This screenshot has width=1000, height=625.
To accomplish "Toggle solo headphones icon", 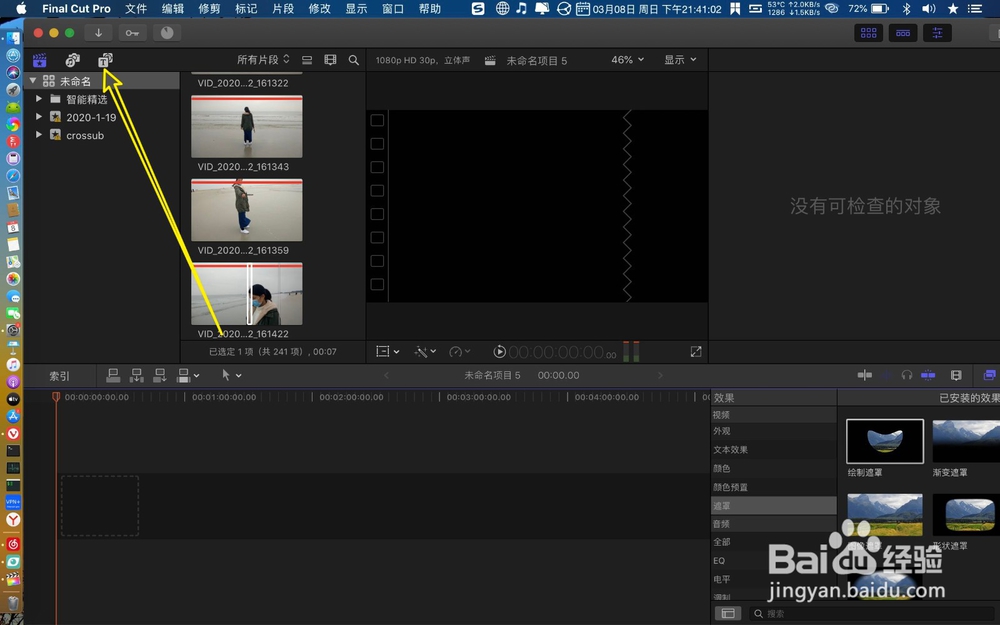I will (x=907, y=375).
